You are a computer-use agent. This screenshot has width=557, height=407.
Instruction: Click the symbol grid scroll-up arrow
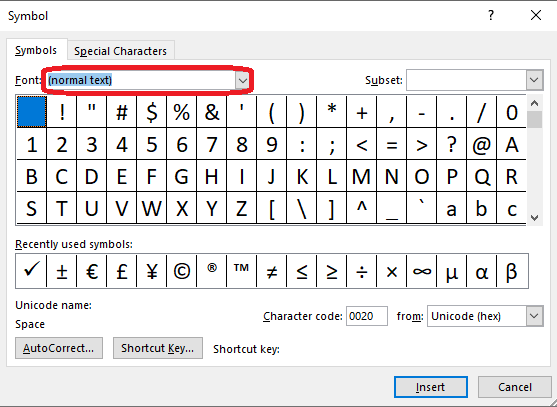[x=534, y=103]
